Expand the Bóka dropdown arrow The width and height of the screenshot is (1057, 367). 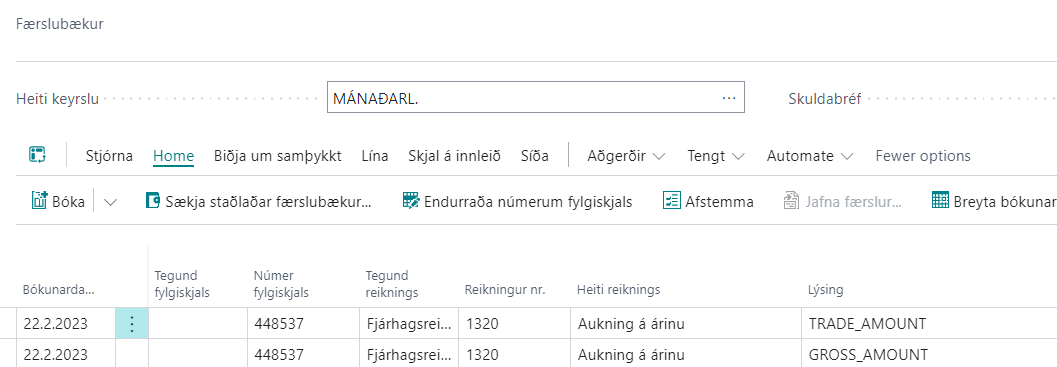(111, 202)
